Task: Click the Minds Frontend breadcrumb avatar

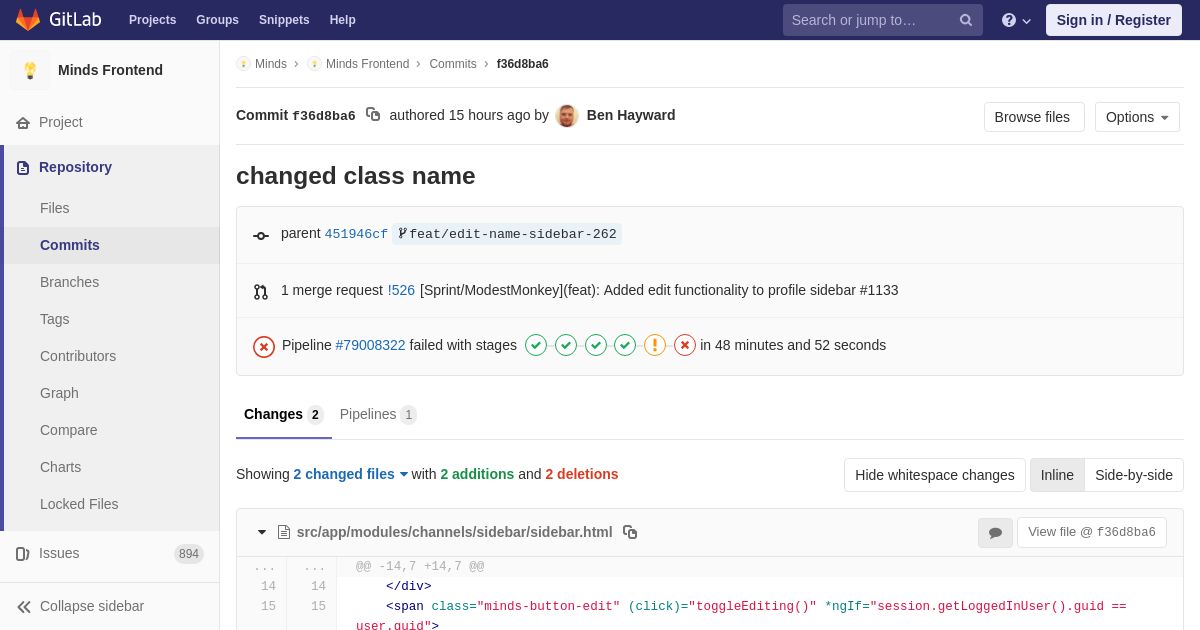Action: (314, 64)
